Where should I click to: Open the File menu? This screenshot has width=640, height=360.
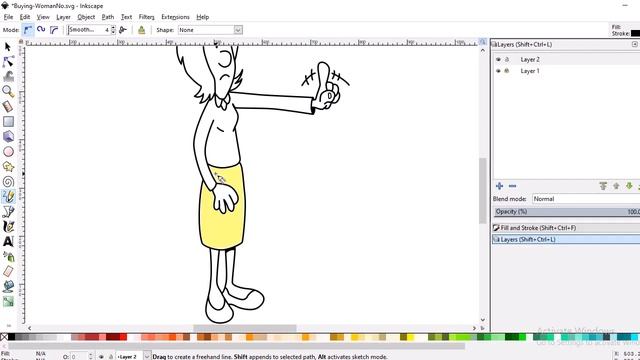pyautogui.click(x=9, y=17)
